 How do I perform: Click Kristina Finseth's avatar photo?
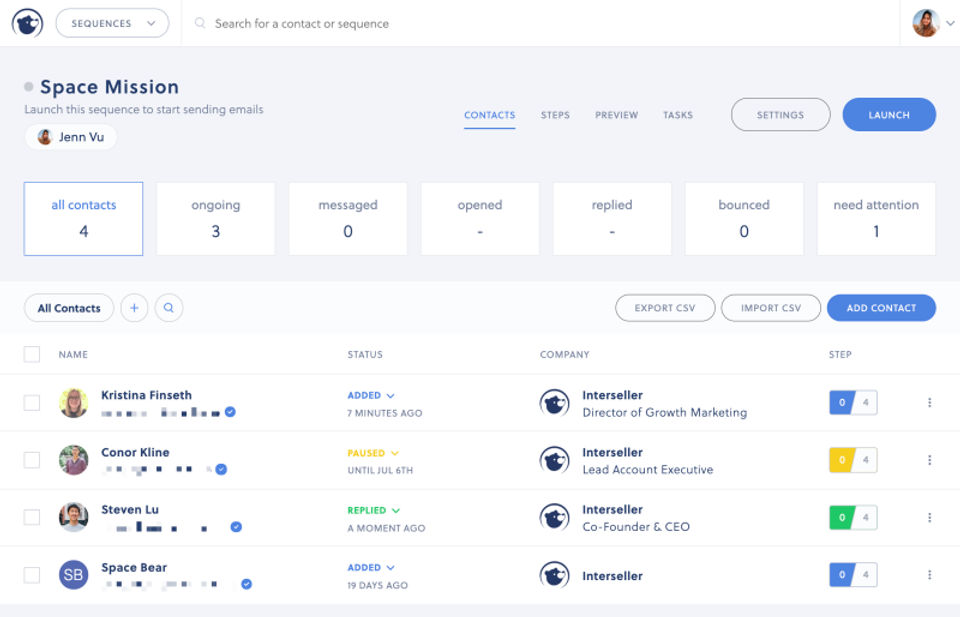[73, 403]
